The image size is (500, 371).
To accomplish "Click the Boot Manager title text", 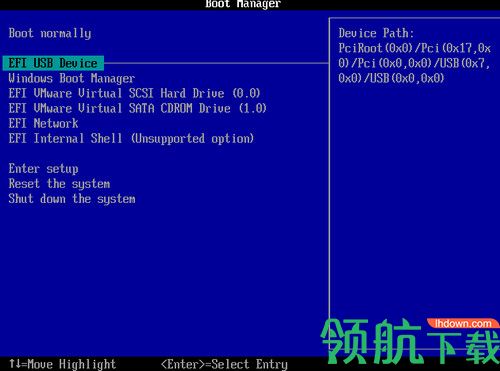I will (x=243, y=4).
